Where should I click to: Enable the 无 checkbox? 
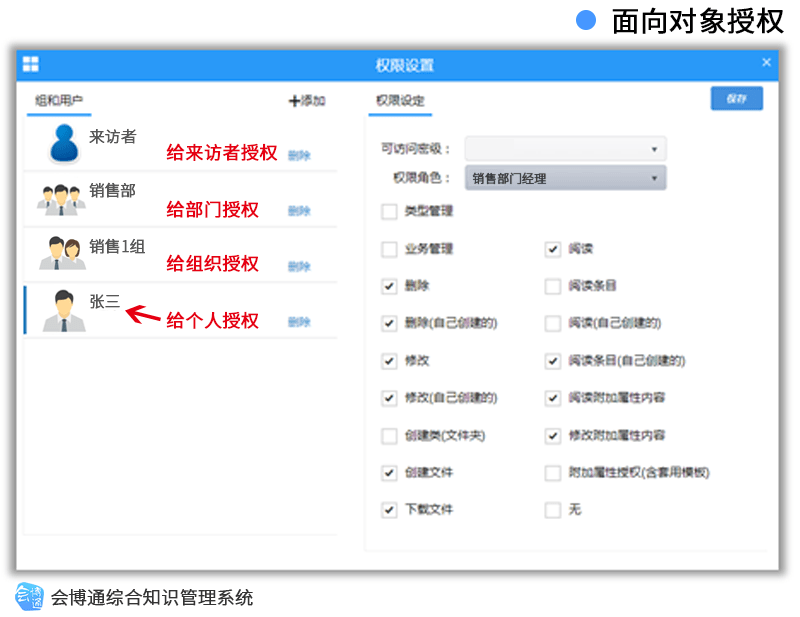pos(553,509)
